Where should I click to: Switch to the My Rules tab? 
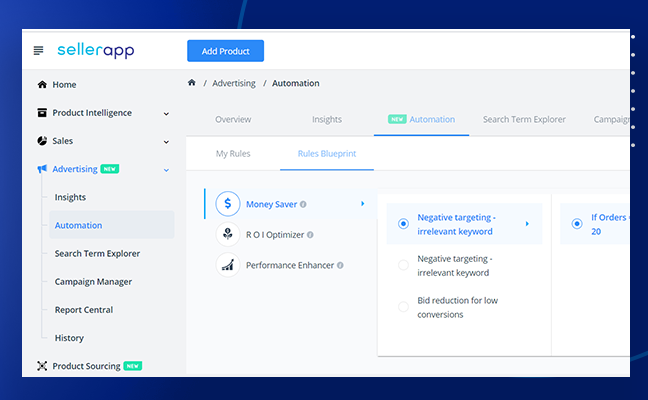point(233,154)
